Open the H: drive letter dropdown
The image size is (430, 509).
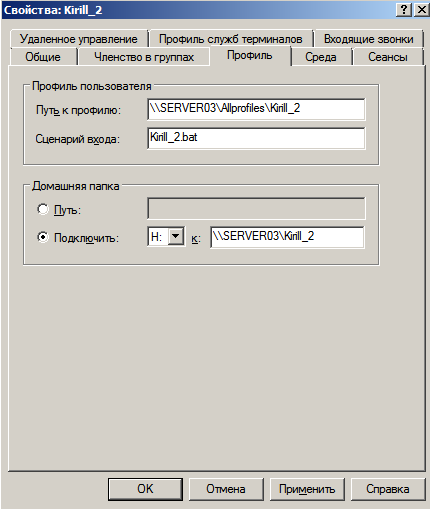tap(176, 236)
